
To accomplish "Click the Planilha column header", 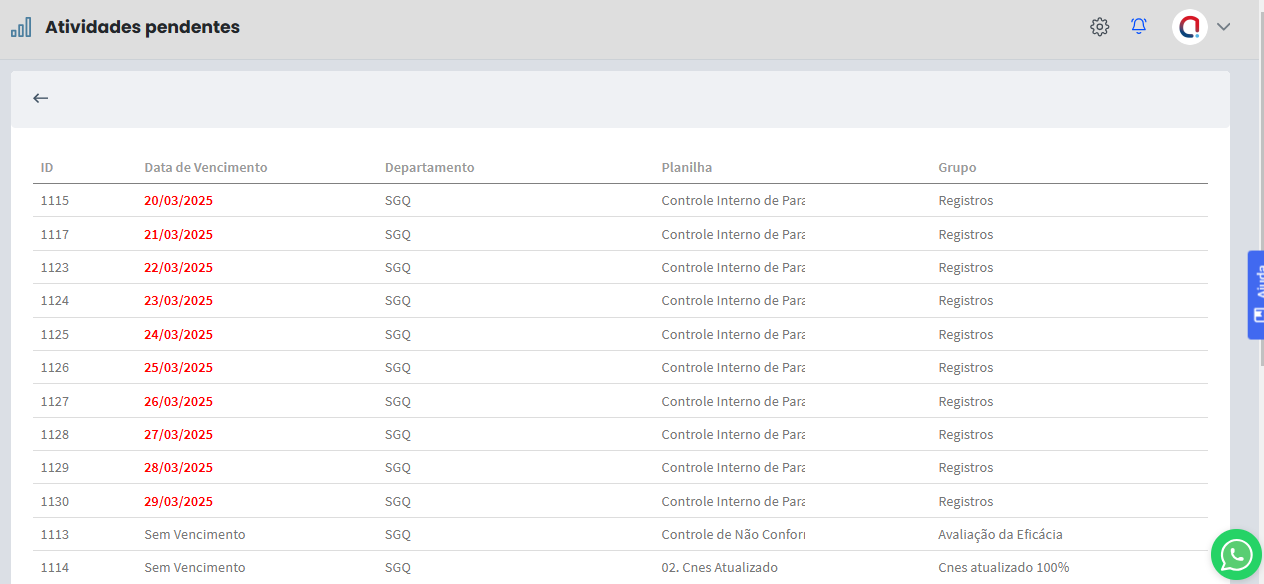I will (x=686, y=167).
